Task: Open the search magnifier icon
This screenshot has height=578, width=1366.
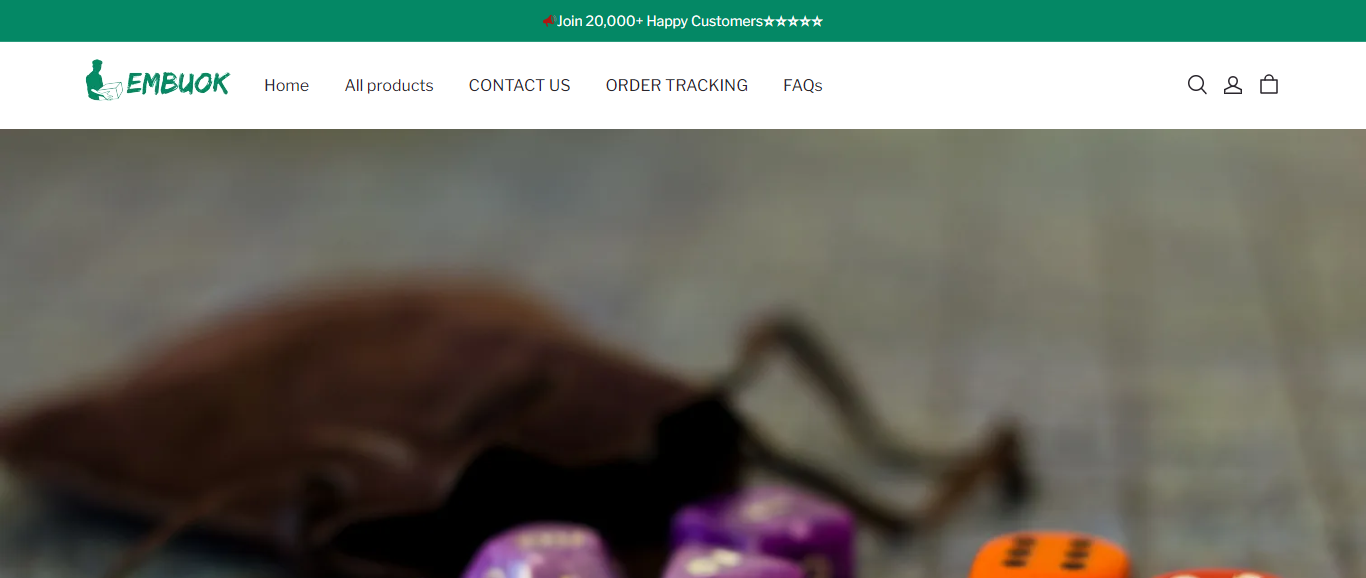Action: (1197, 85)
